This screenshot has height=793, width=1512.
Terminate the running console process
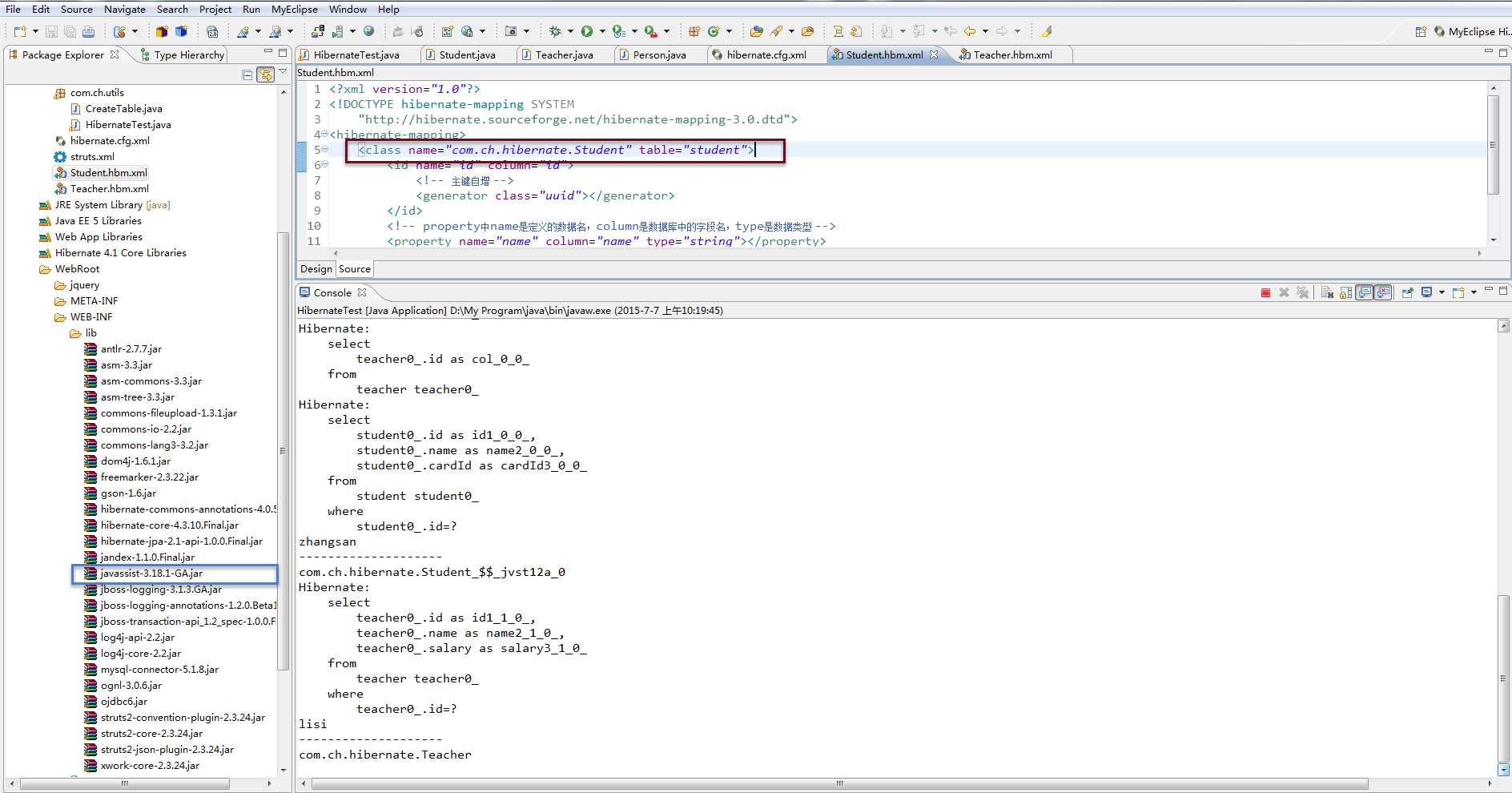(1265, 292)
